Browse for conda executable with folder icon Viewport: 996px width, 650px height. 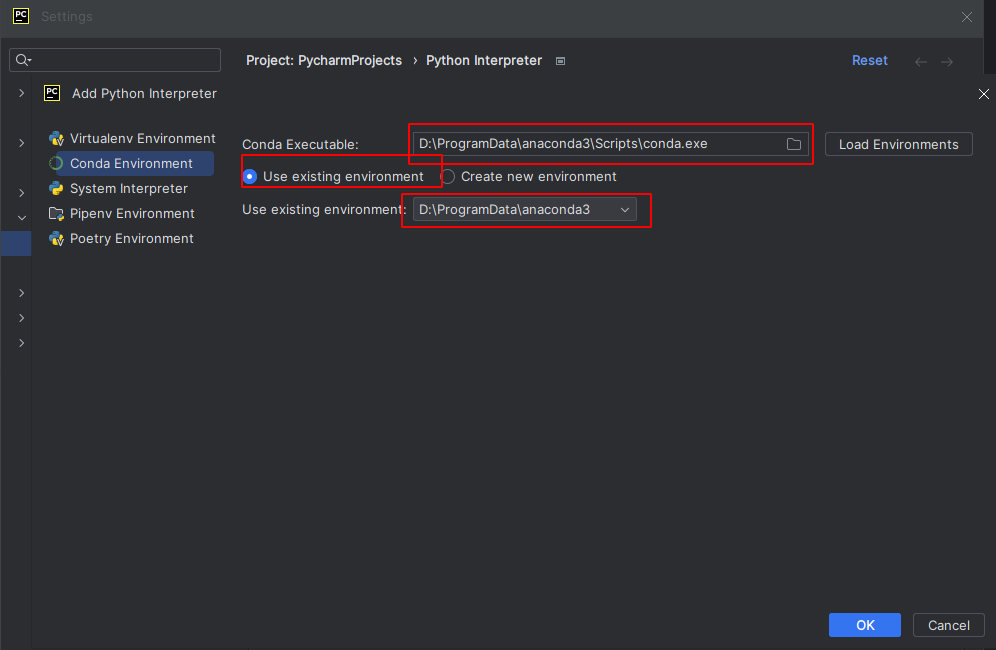[x=795, y=144]
